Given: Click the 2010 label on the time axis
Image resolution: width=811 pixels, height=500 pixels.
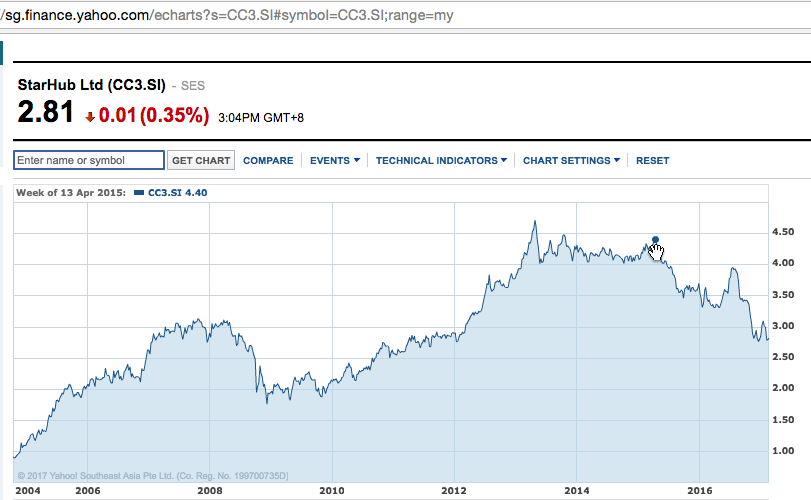Looking at the screenshot, I should coord(332,491).
